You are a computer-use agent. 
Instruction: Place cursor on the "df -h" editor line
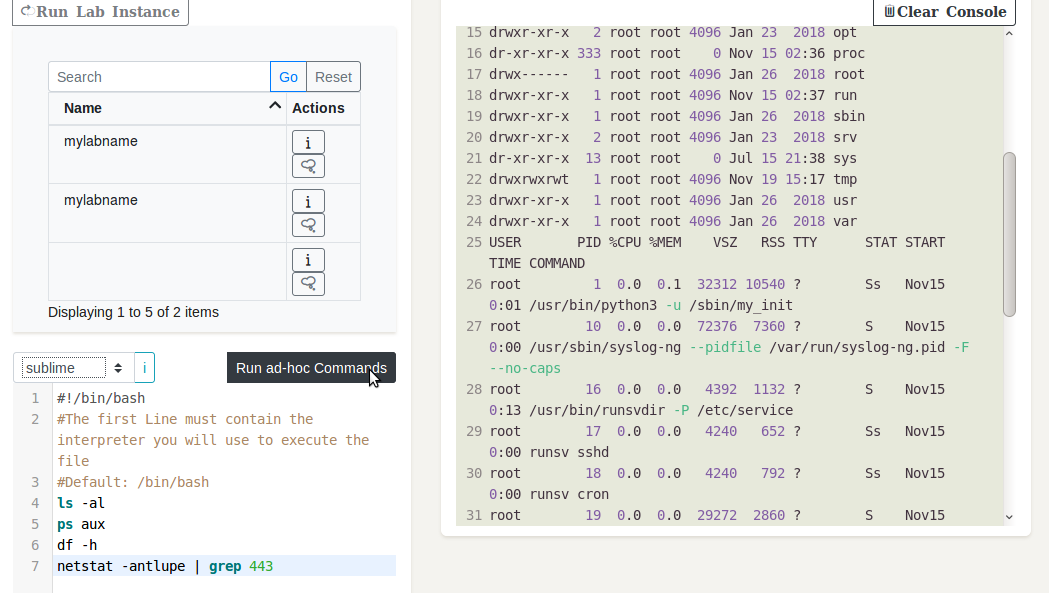[x=77, y=545]
